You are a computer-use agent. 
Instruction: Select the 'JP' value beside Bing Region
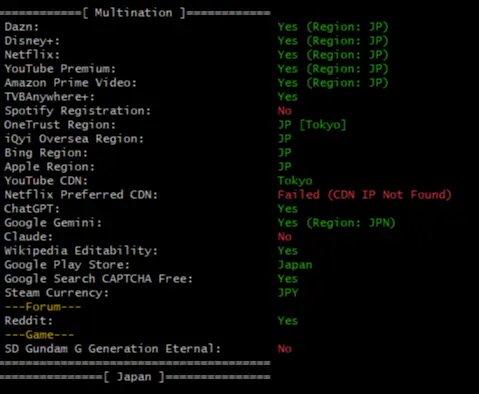click(285, 153)
